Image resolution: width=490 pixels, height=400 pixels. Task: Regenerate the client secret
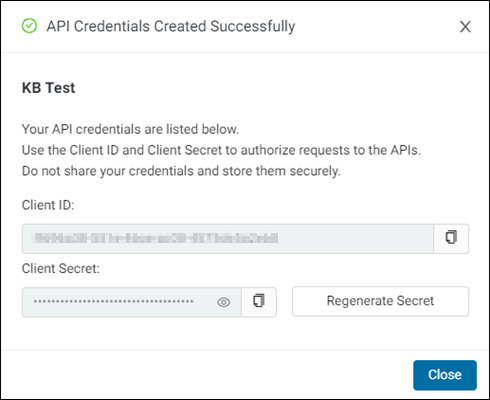click(380, 301)
